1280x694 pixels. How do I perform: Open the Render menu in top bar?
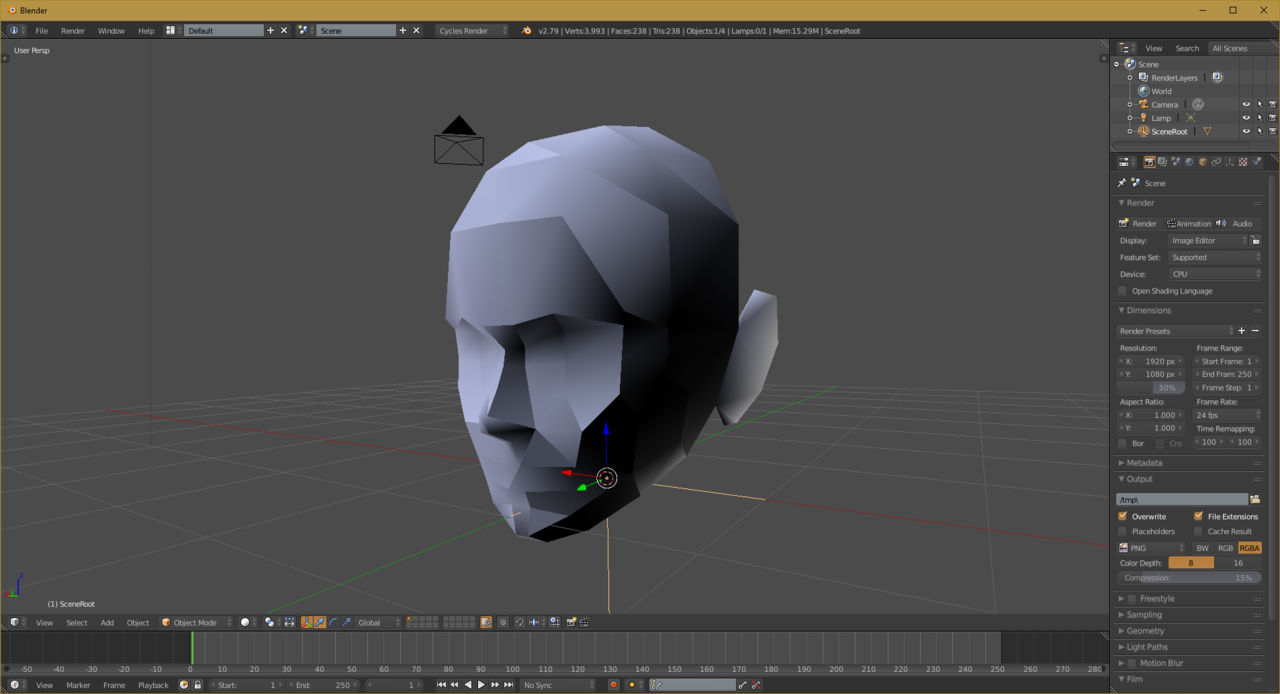coord(73,31)
